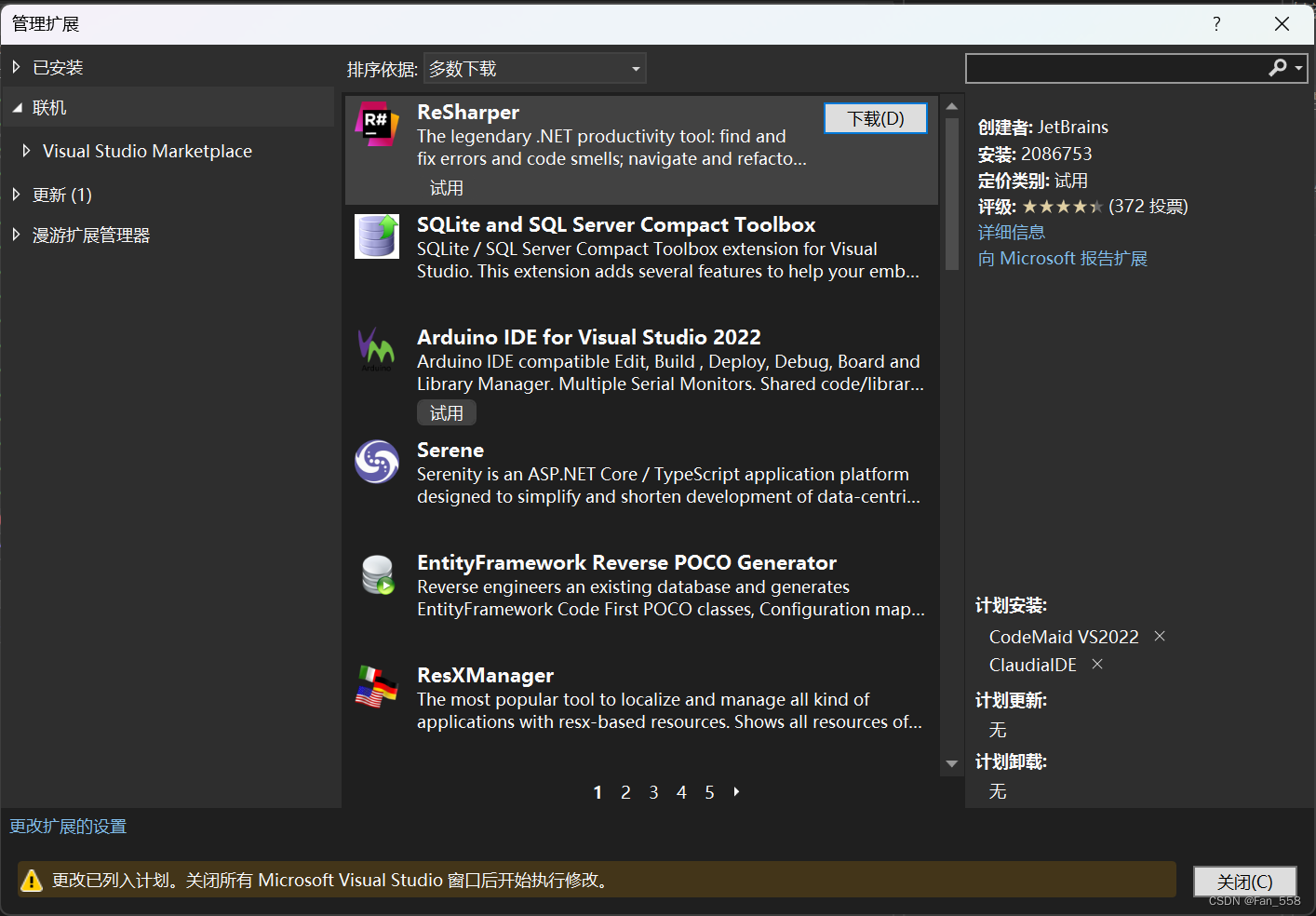The width and height of the screenshot is (1316, 916).
Task: Click the ReSharper extension icon
Action: click(x=377, y=124)
